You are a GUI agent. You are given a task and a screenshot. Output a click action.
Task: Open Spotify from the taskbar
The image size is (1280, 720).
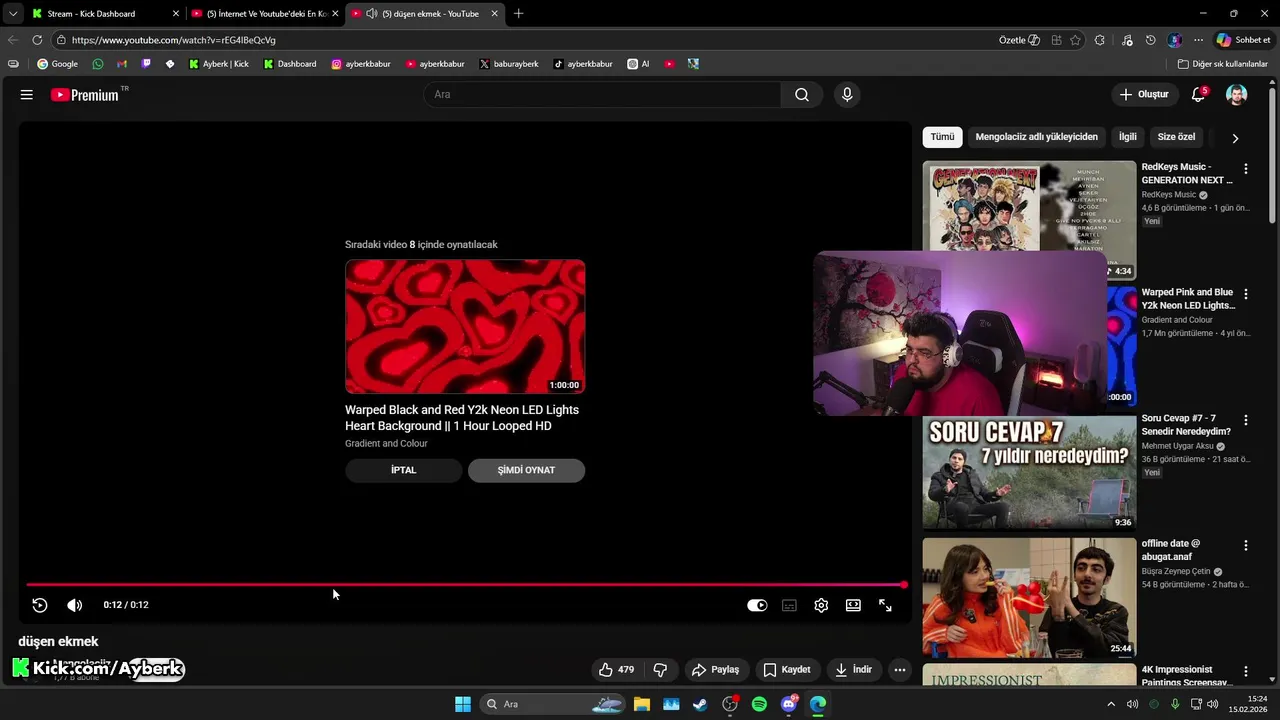759,704
